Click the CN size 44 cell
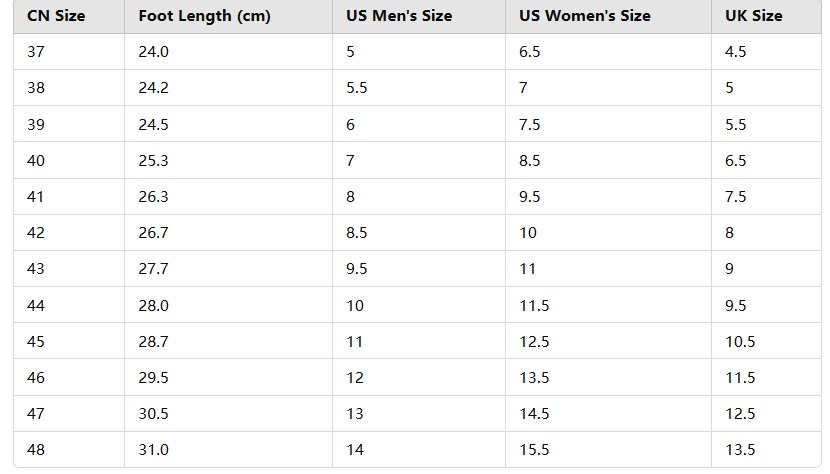This screenshot has height=474, width=830. (69, 305)
